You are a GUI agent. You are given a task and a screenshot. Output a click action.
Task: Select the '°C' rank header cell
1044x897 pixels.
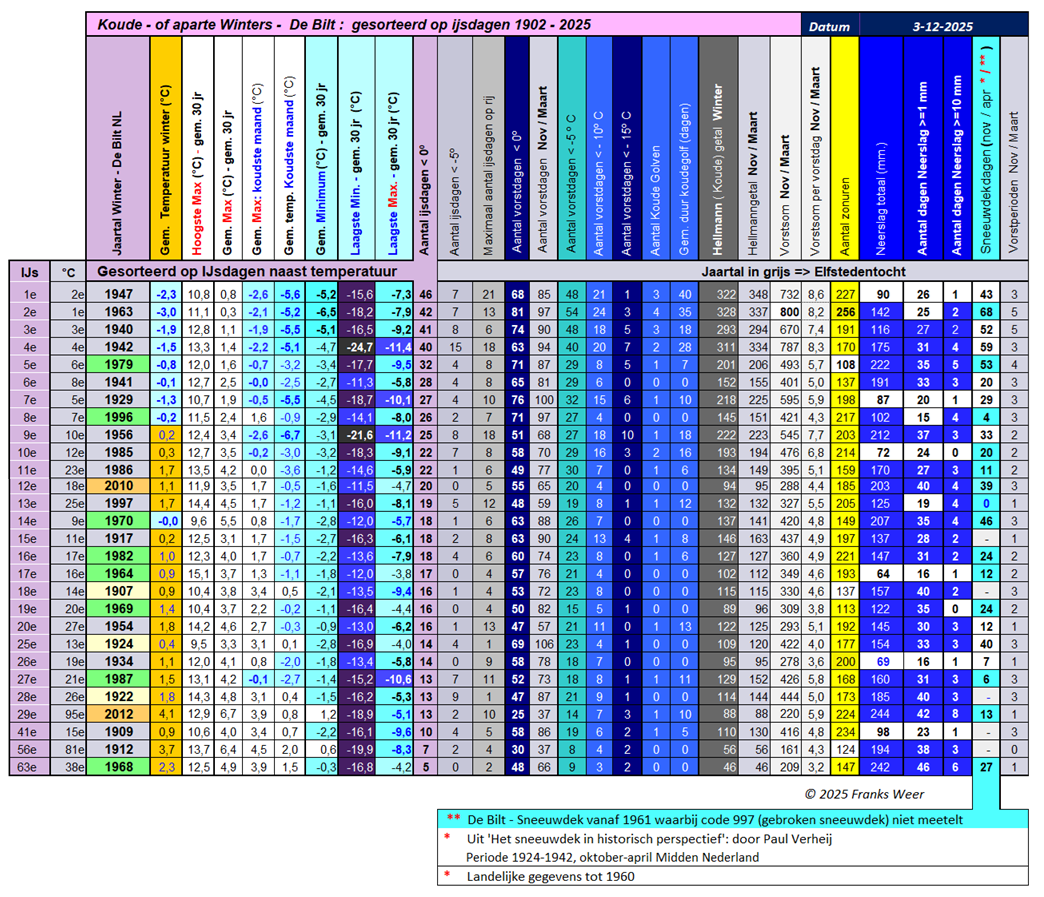coord(68,271)
